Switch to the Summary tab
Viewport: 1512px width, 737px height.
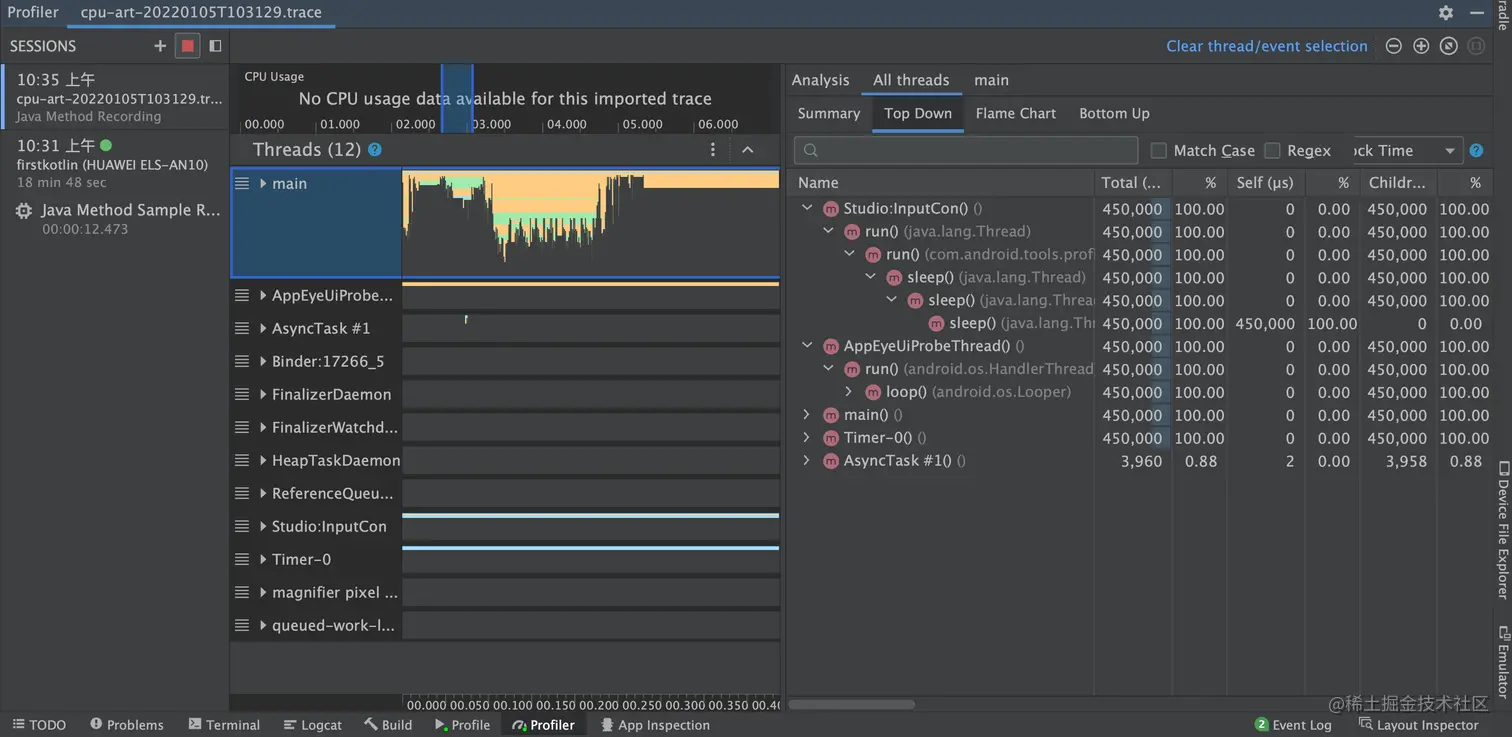click(x=829, y=113)
